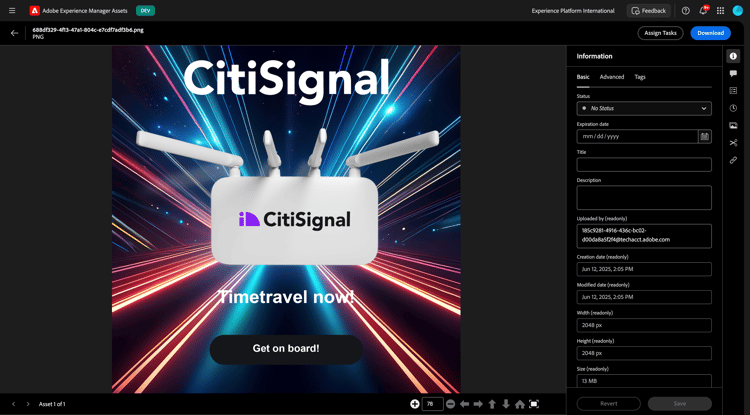This screenshot has height=415, width=750.
Task: Open the user profile avatar
Action: (738, 11)
